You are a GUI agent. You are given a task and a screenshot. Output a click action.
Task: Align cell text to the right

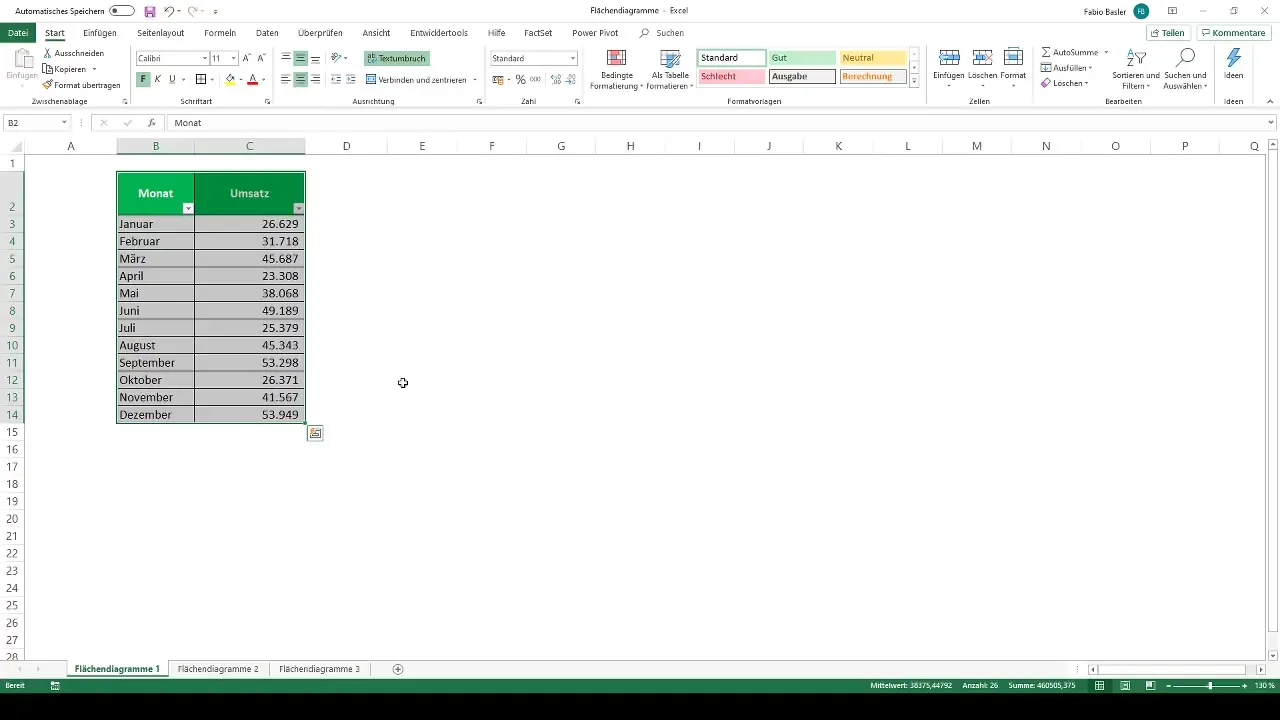tap(316, 79)
